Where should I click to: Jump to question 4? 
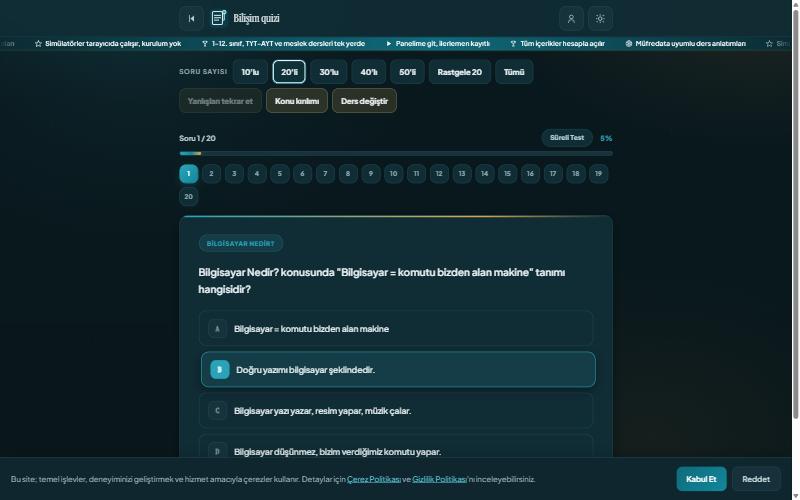coord(257,173)
